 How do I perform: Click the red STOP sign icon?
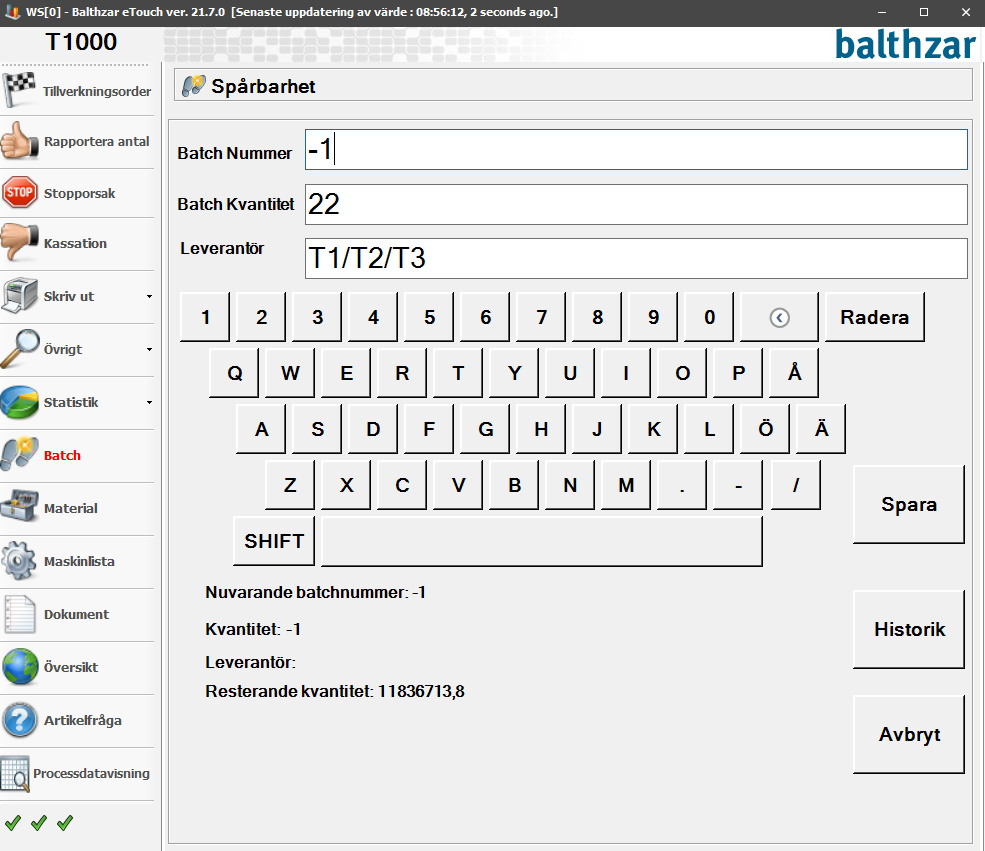19,192
